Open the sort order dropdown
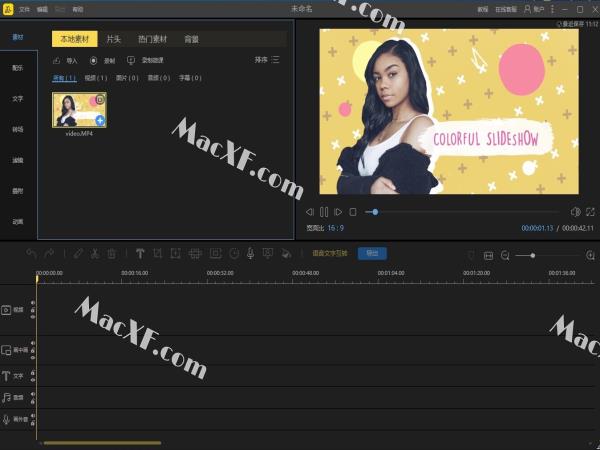600x450 pixels. (267, 60)
